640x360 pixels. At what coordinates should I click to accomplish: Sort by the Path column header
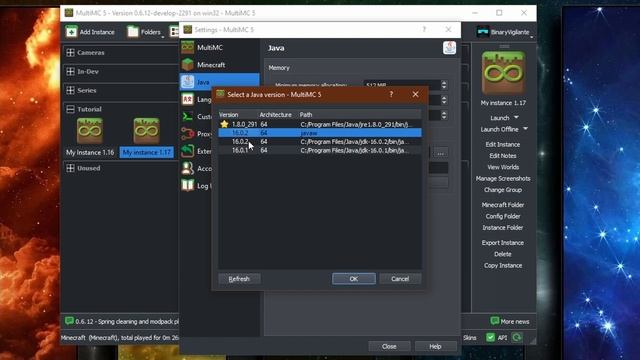click(360, 115)
